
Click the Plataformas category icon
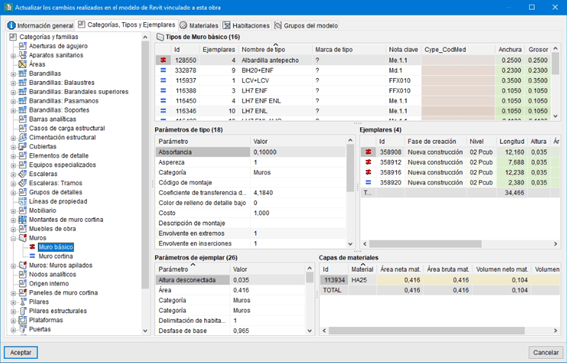click(22, 320)
